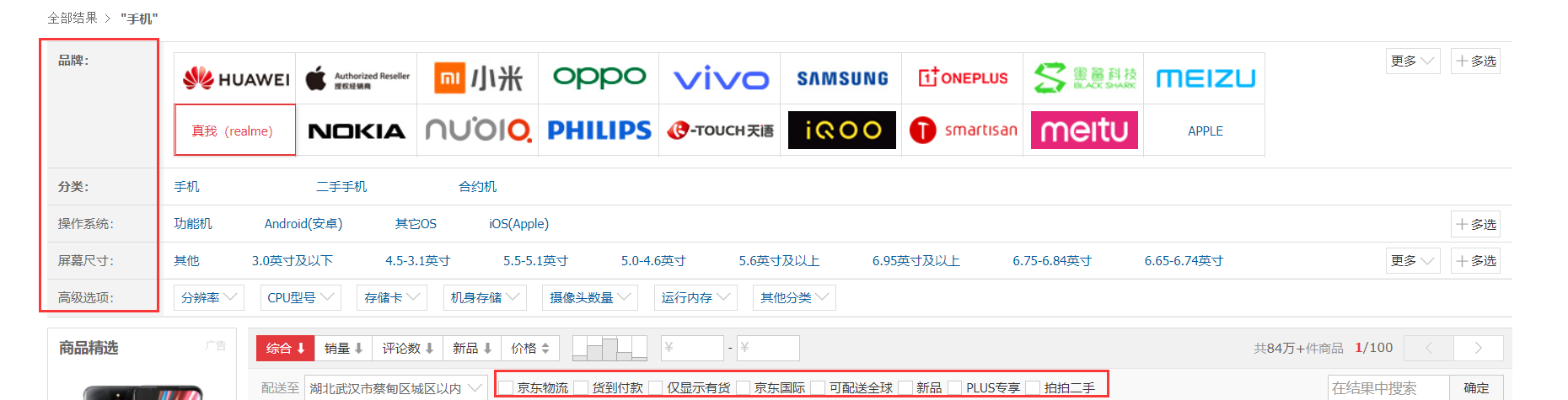This screenshot has width=1568, height=400.
Task: Open the CPU型号 dropdown
Action: [300, 297]
